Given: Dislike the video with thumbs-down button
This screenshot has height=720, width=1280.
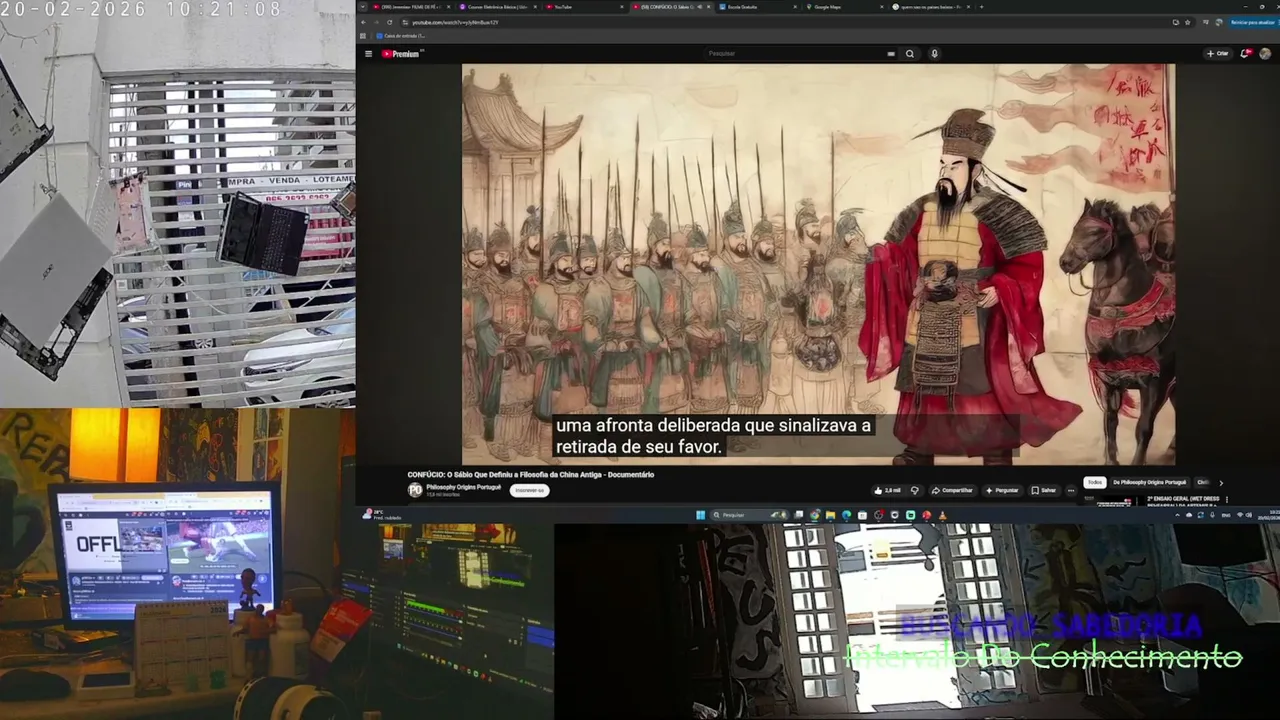Looking at the screenshot, I should tap(914, 490).
